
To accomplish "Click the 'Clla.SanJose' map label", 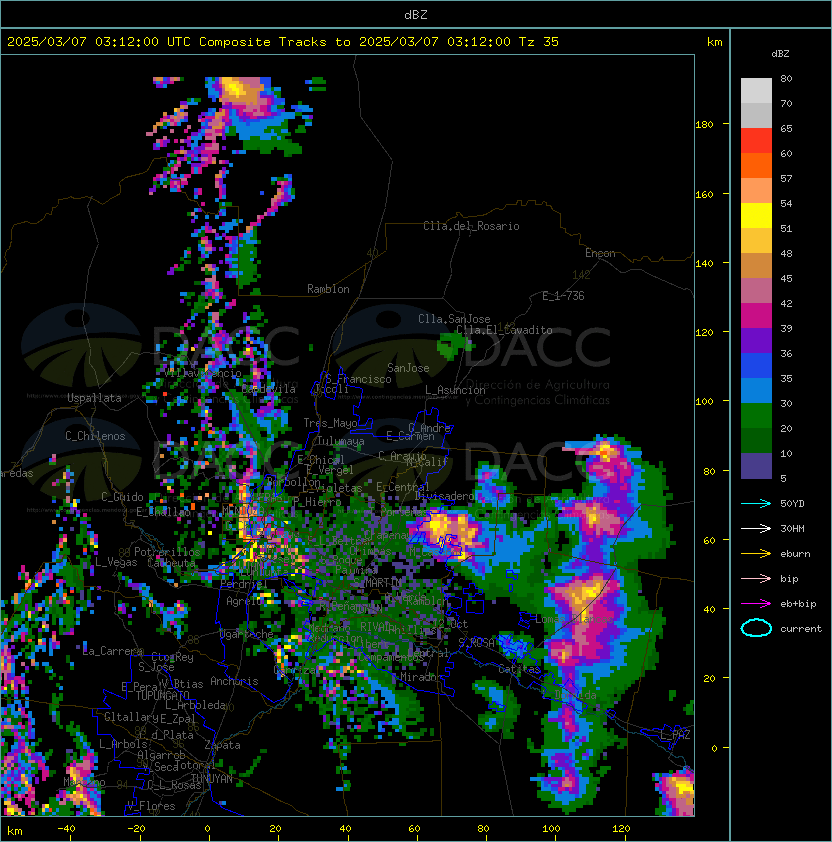I will pos(454,319).
